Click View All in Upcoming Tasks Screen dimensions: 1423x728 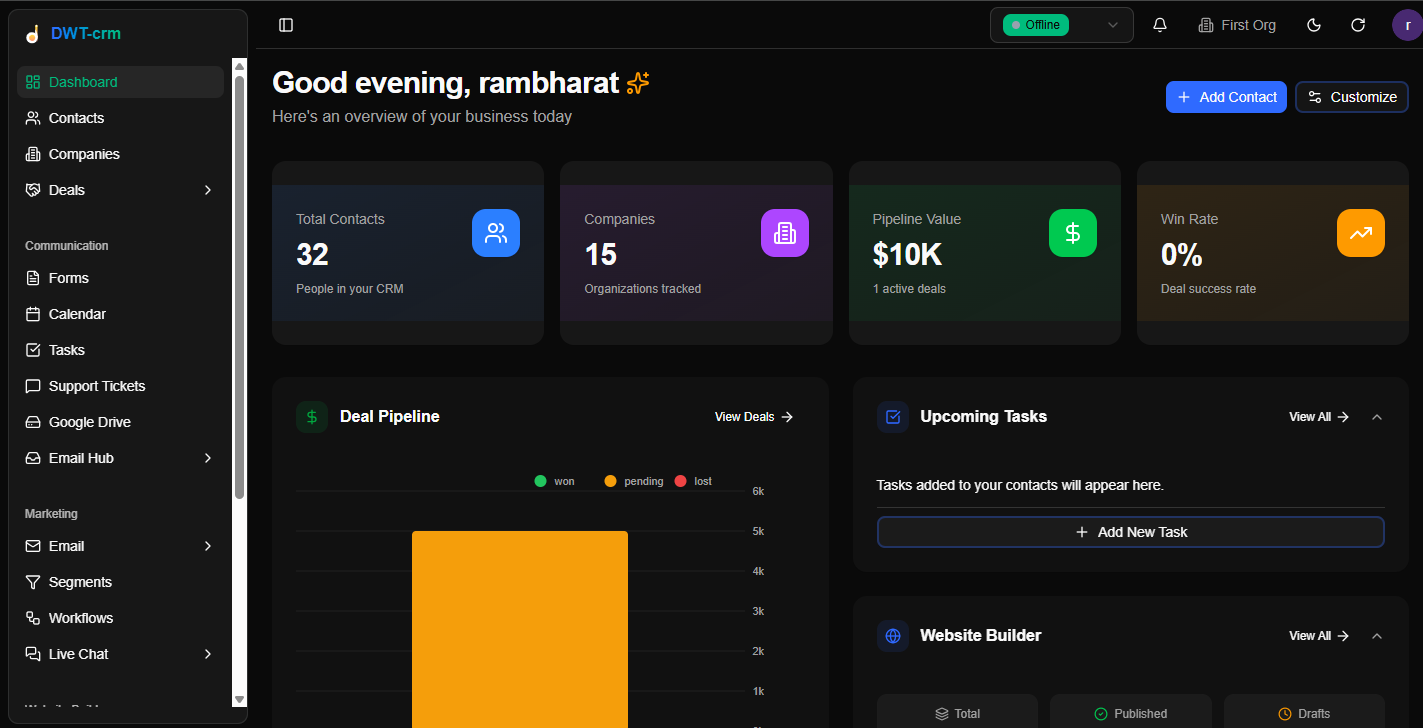click(x=1319, y=417)
